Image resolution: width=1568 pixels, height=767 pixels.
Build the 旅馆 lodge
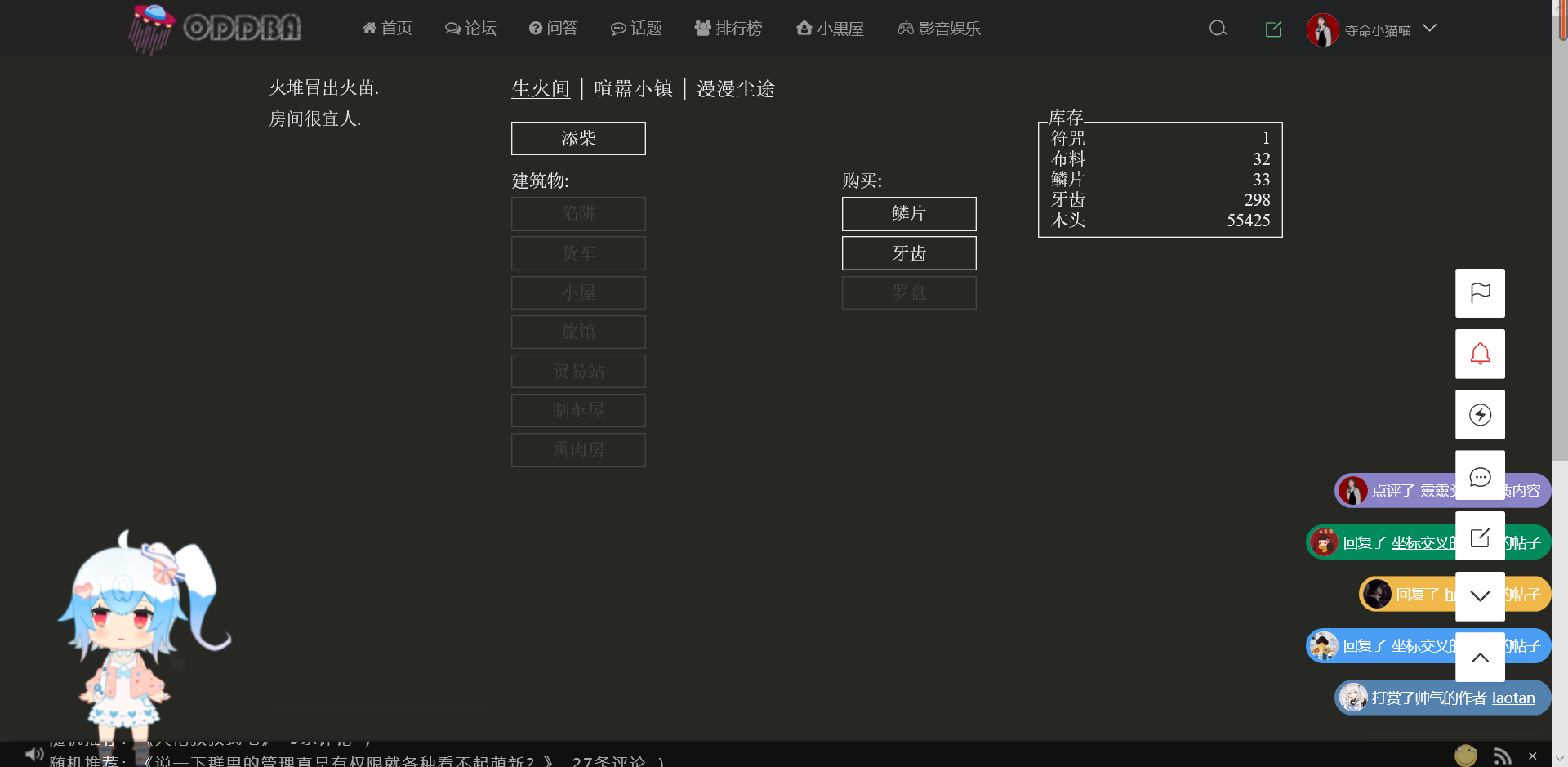pyautogui.click(x=578, y=332)
